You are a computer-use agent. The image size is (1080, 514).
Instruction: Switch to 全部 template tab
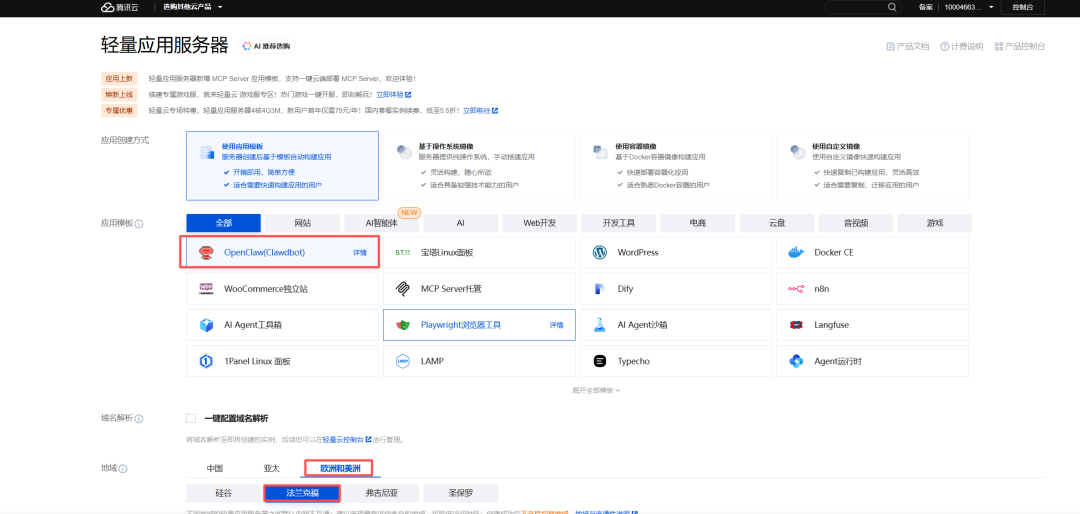point(224,223)
